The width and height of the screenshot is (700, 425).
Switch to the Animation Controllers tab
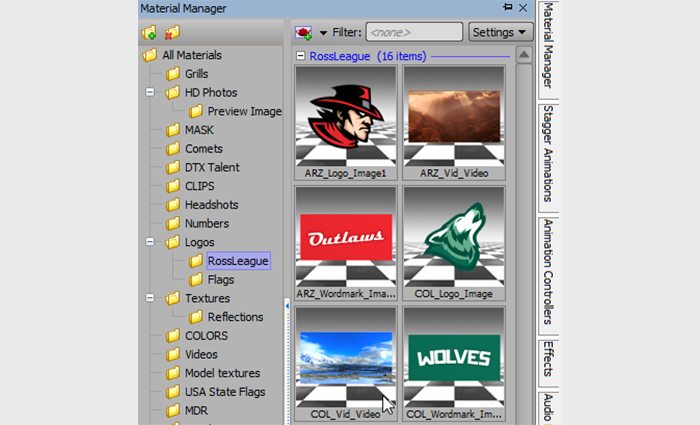coord(548,271)
